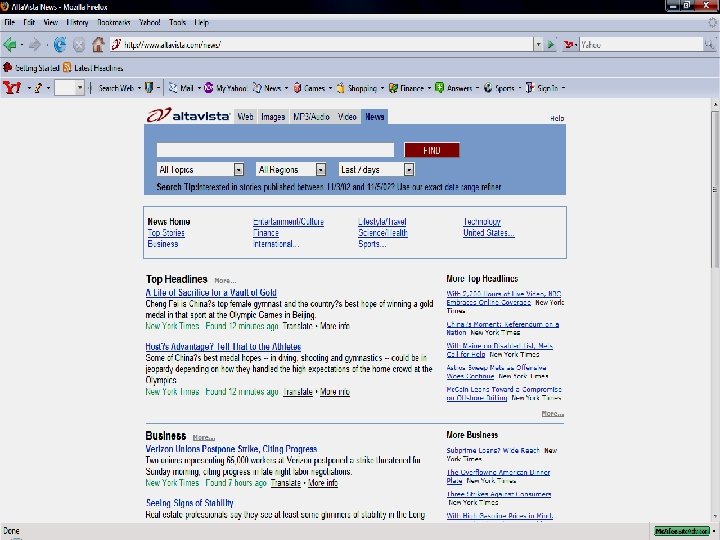Open the File menu
The width and height of the screenshot is (720, 540).
10,22
